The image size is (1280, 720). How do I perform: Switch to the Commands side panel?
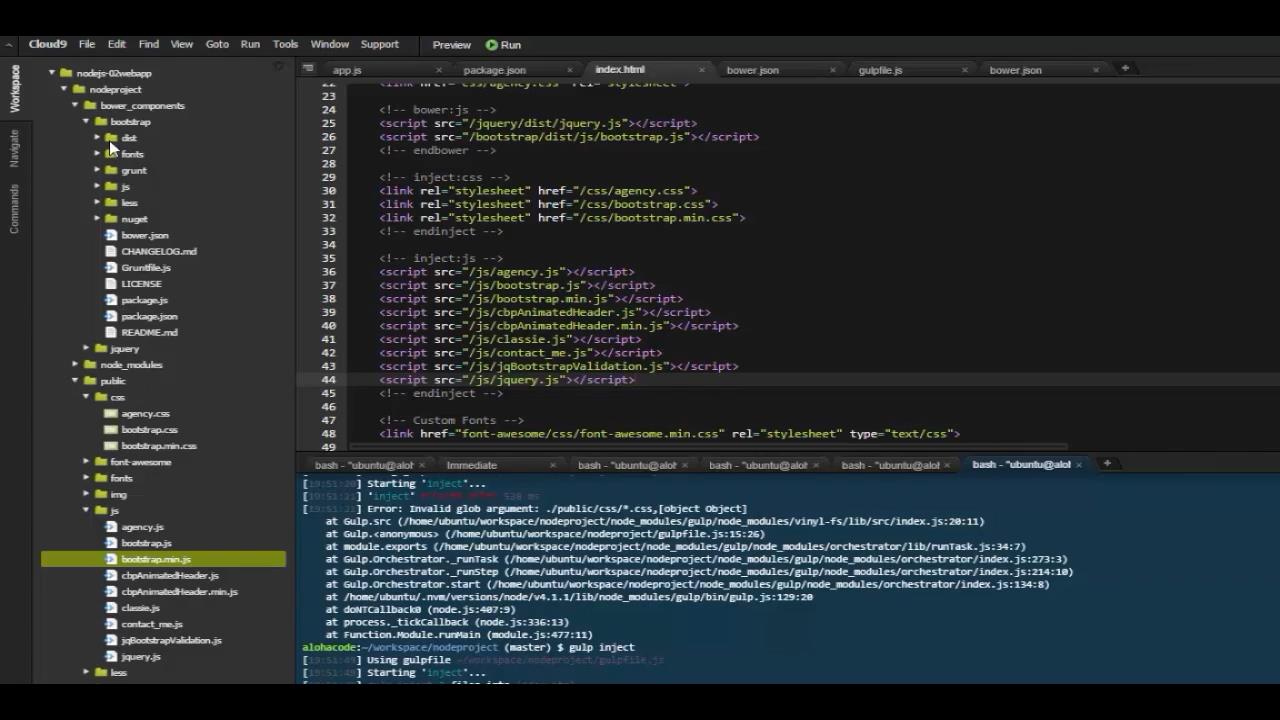pyautogui.click(x=14, y=208)
